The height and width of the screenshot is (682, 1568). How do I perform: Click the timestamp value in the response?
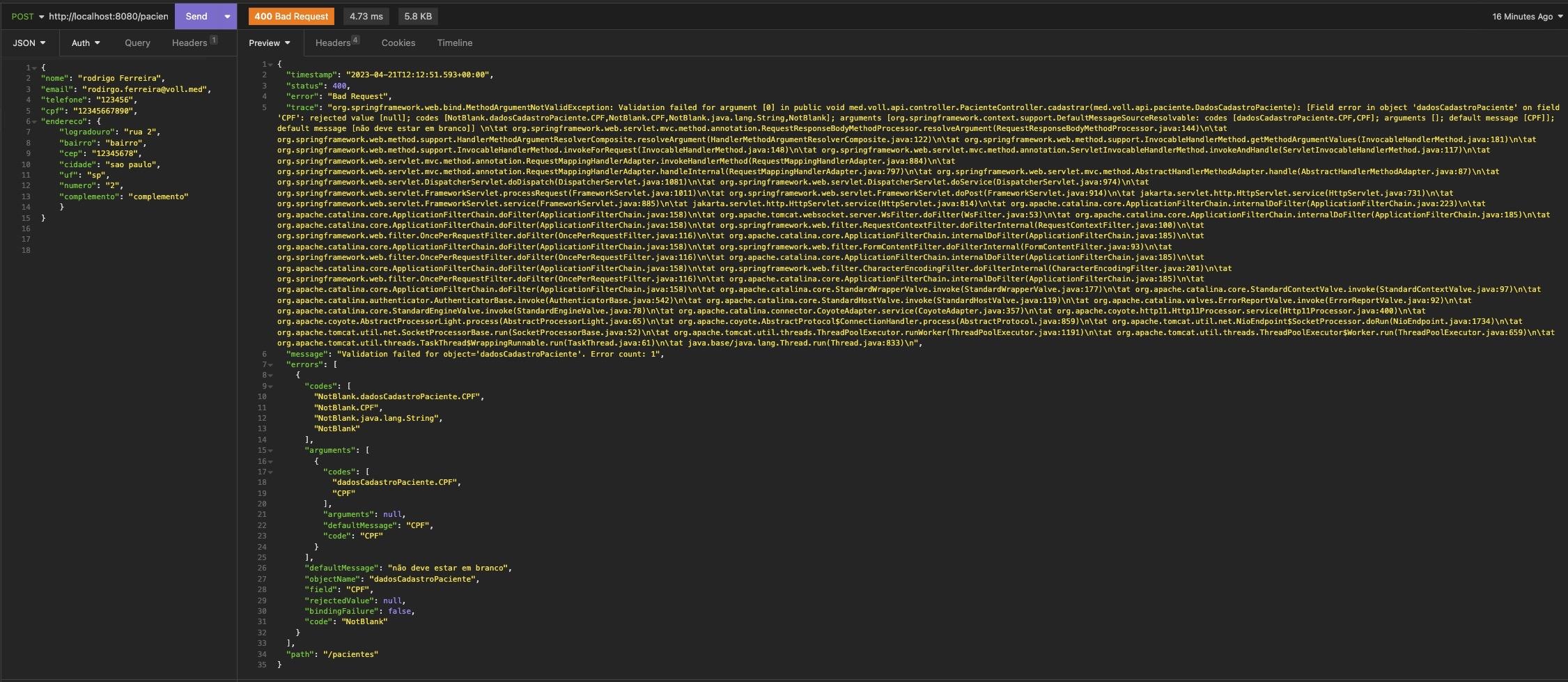[x=418, y=75]
